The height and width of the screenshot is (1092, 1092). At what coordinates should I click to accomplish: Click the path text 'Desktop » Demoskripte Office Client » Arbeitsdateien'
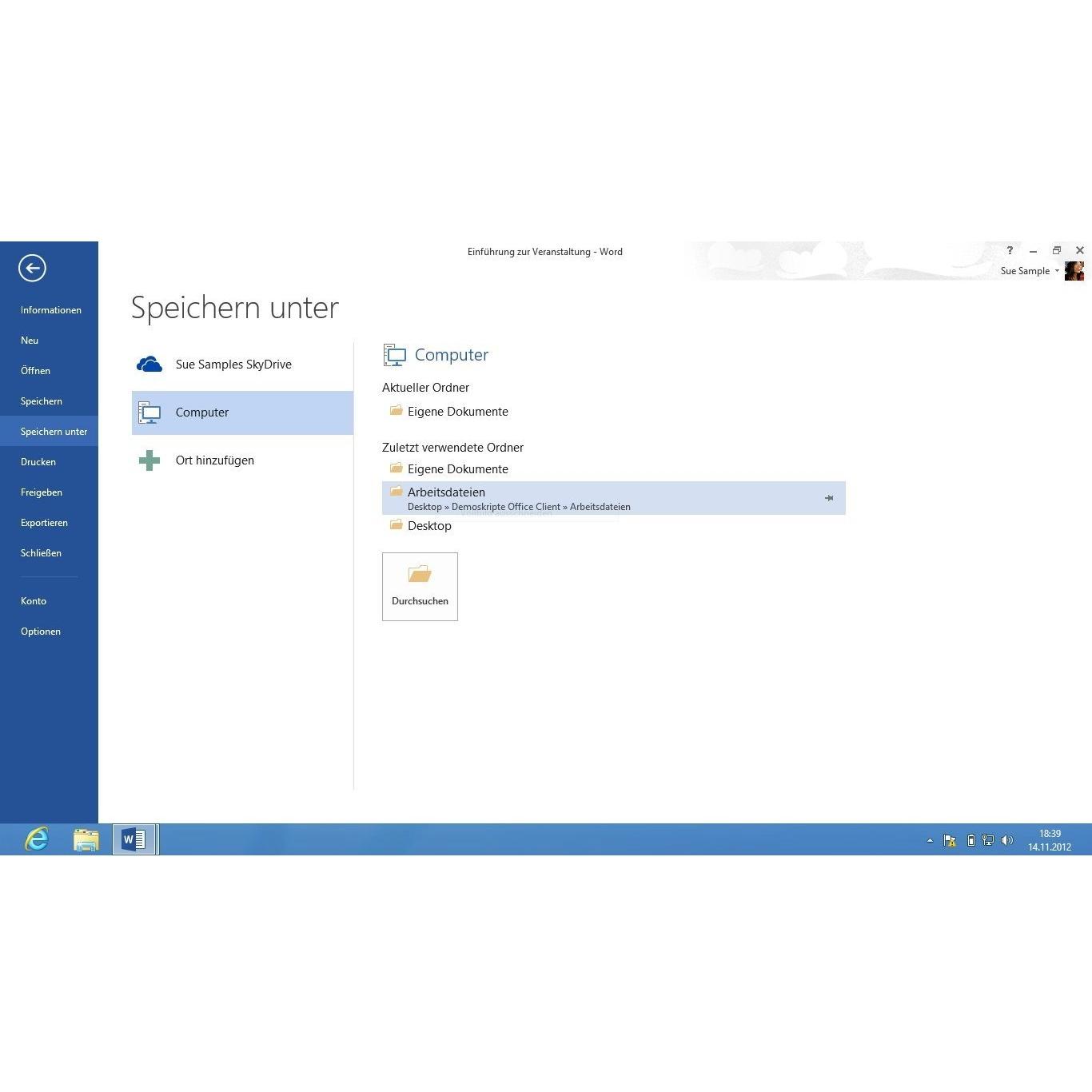519,507
